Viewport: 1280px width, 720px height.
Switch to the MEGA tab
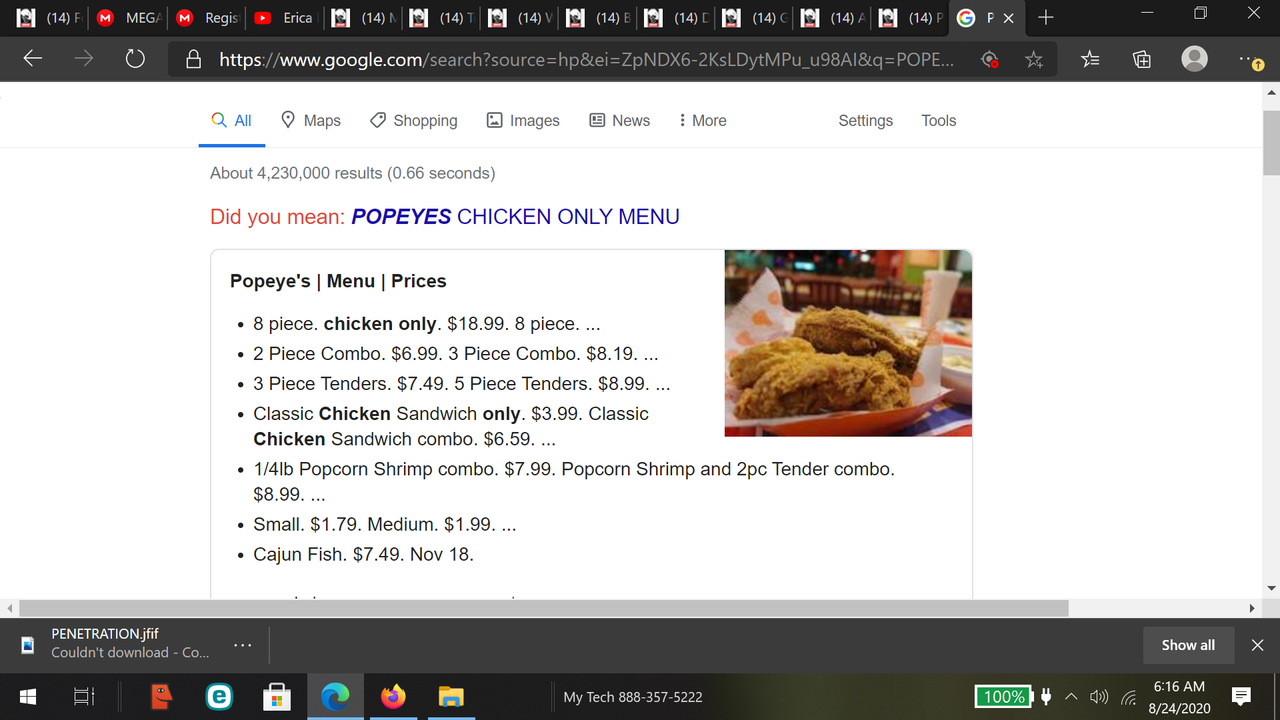click(129, 18)
